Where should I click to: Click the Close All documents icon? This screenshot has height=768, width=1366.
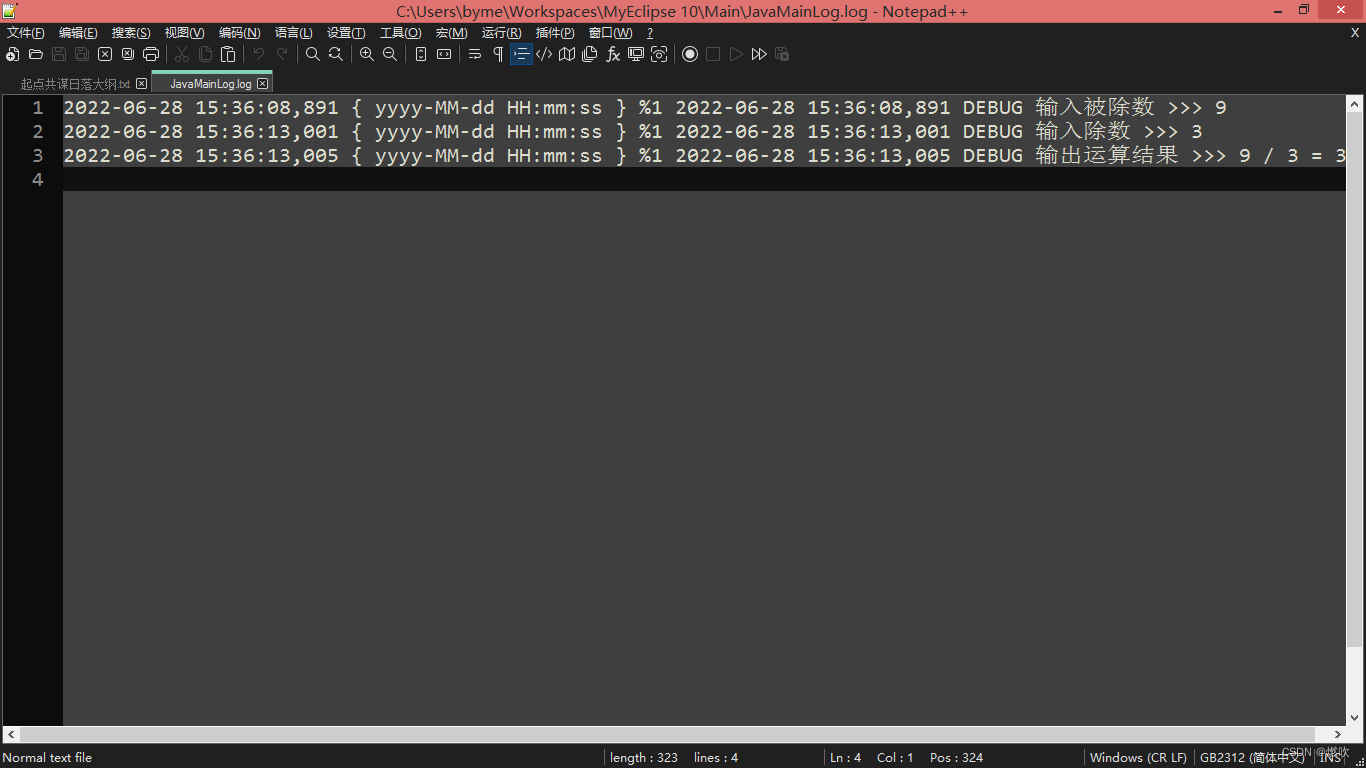point(128,54)
